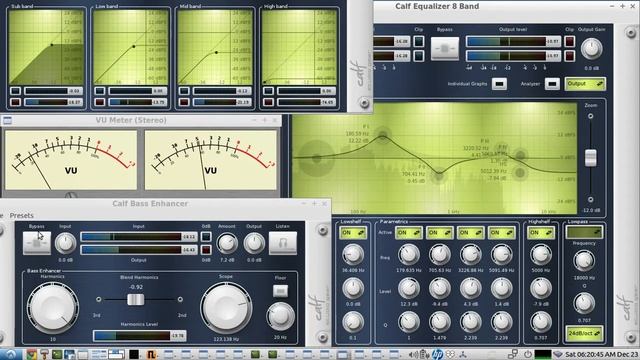
Task: Open the third Parametrics Active ON dropdown
Action: (470, 233)
